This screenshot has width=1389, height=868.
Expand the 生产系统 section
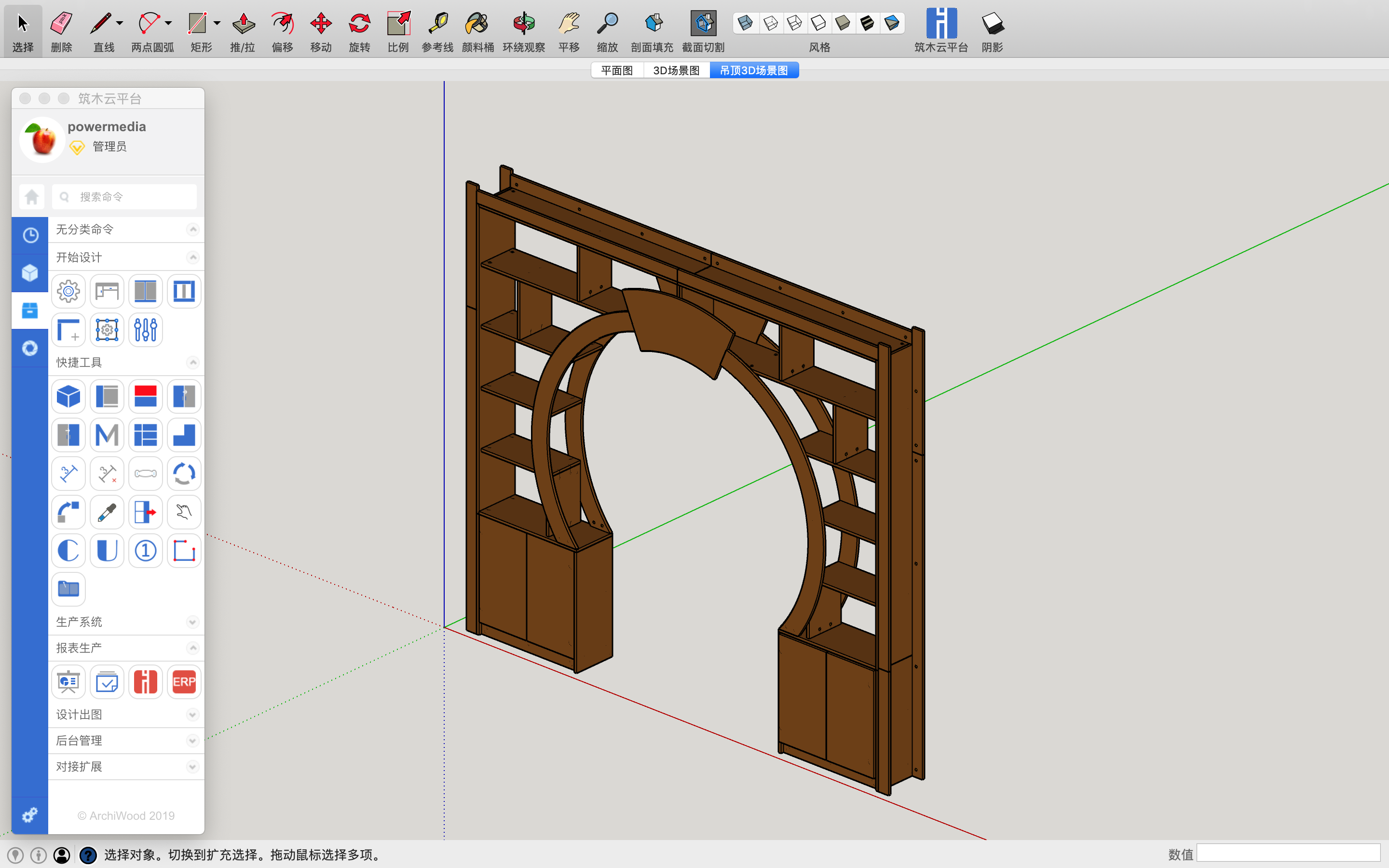[x=193, y=622]
